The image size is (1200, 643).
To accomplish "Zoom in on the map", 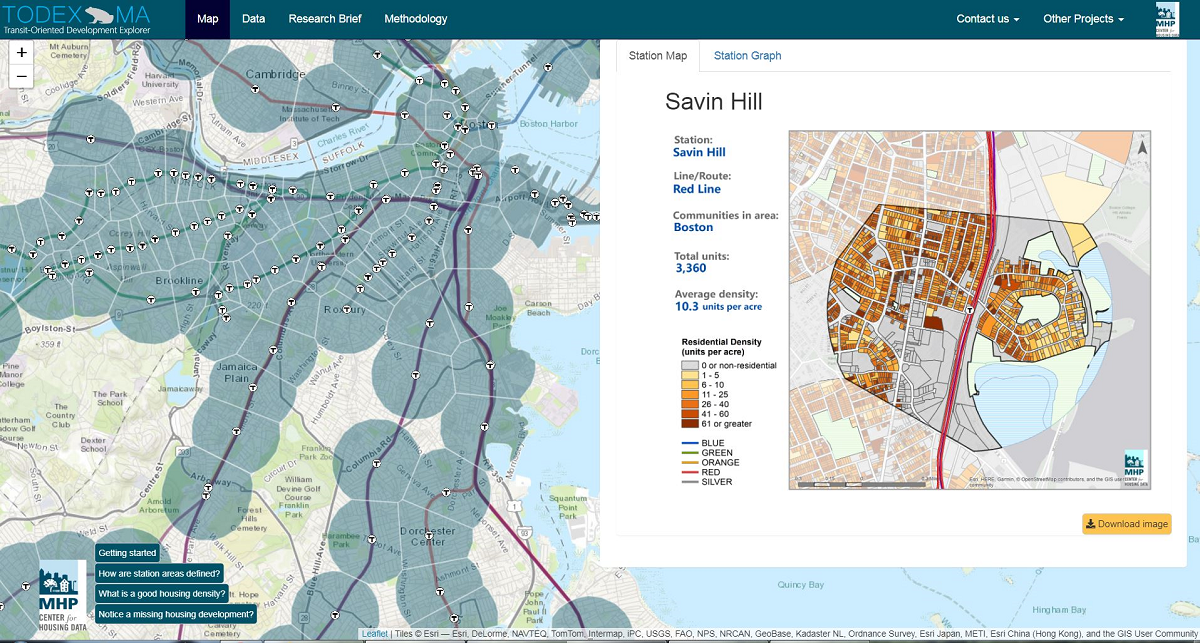I will click(22, 53).
